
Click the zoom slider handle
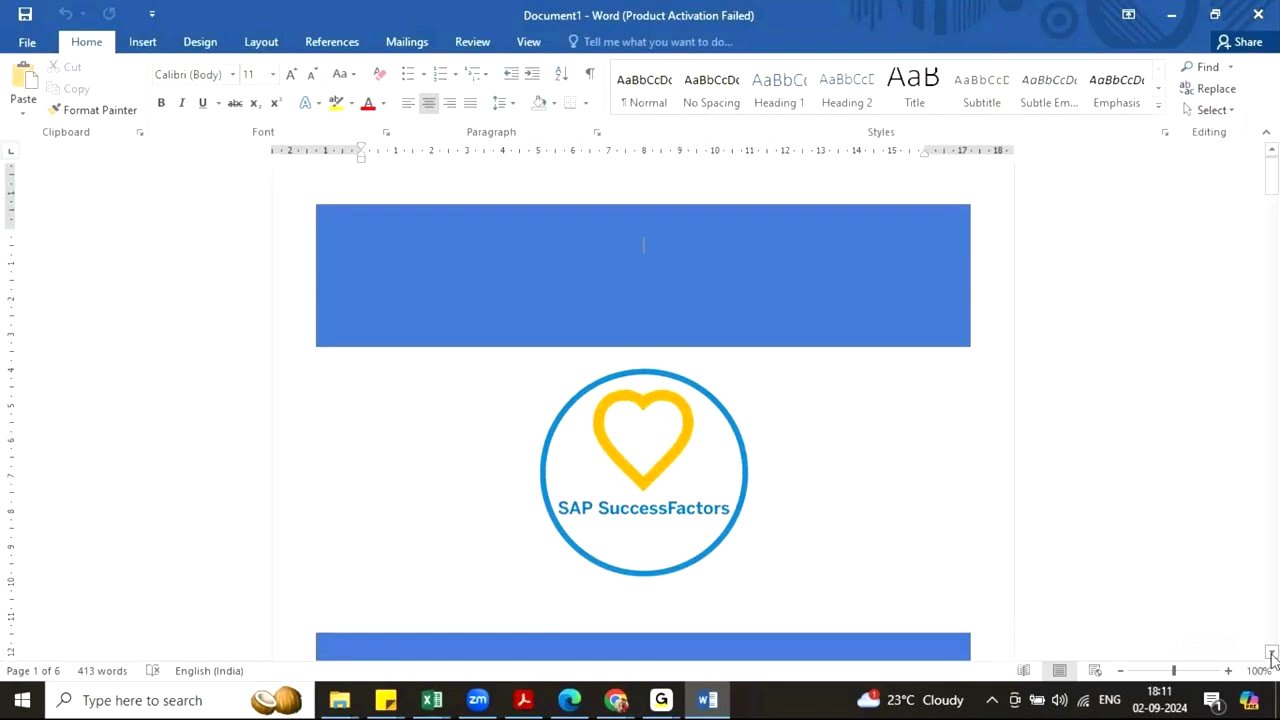pos(1174,671)
